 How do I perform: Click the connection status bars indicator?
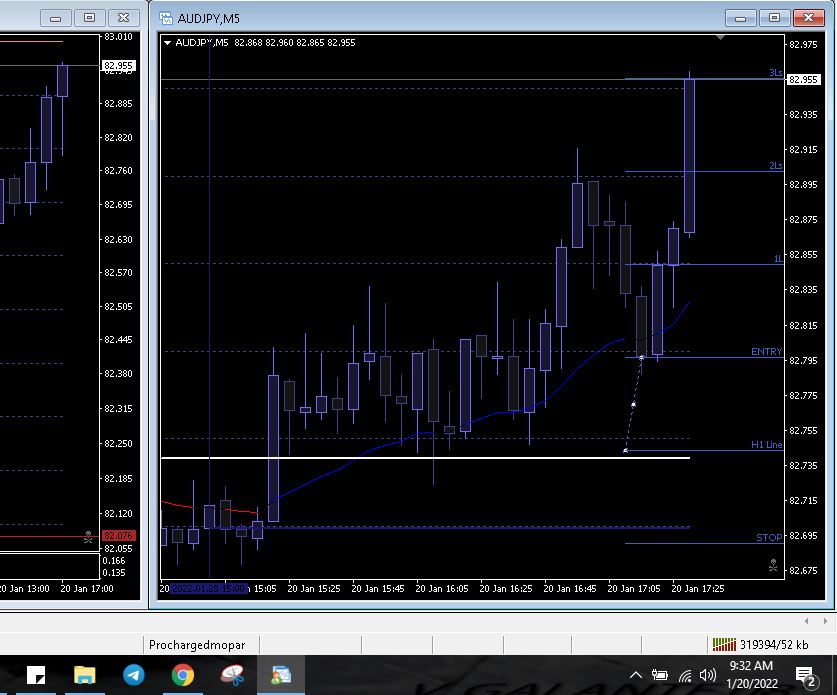[x=722, y=644]
